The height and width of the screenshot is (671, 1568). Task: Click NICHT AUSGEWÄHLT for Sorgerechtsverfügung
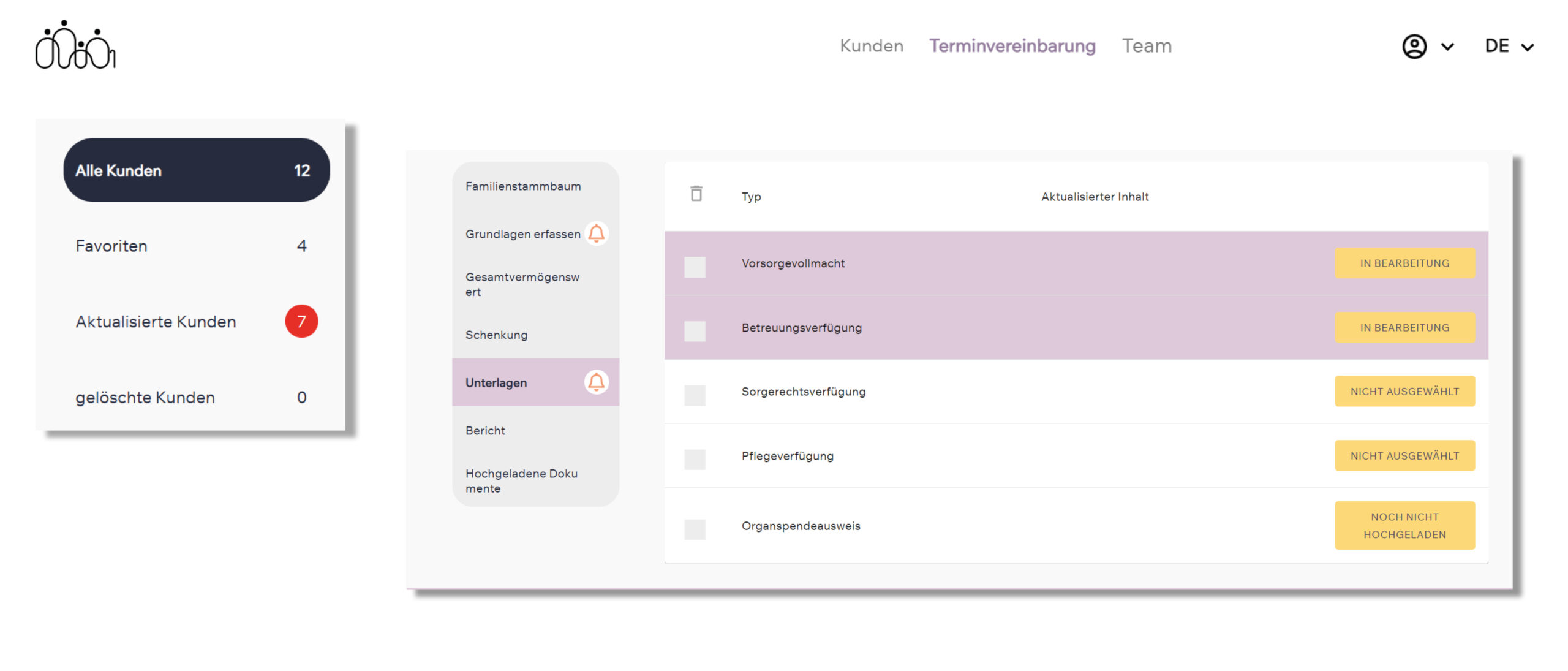click(x=1404, y=391)
